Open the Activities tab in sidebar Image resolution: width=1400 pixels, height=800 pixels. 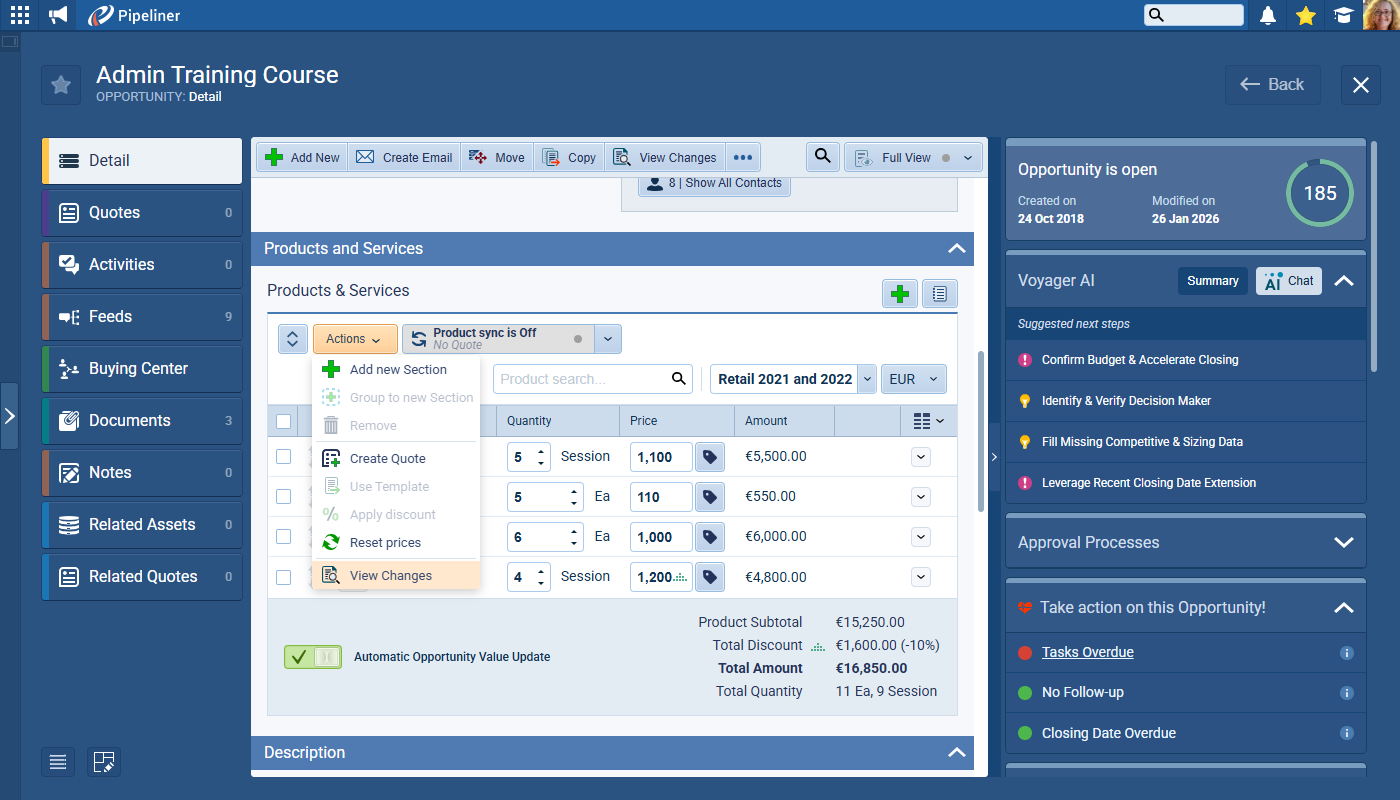[142, 264]
